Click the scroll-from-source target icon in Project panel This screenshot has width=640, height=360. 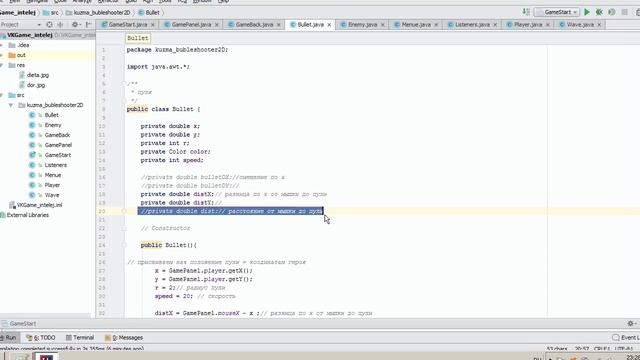tap(49, 24)
